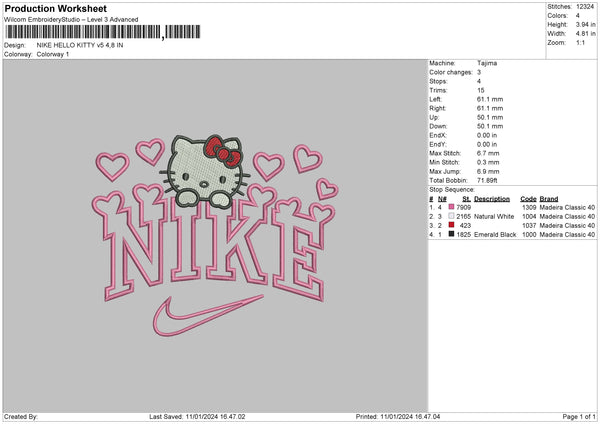Click stitch count 7909 in stop sequence
The image size is (600, 424).
[464, 207]
